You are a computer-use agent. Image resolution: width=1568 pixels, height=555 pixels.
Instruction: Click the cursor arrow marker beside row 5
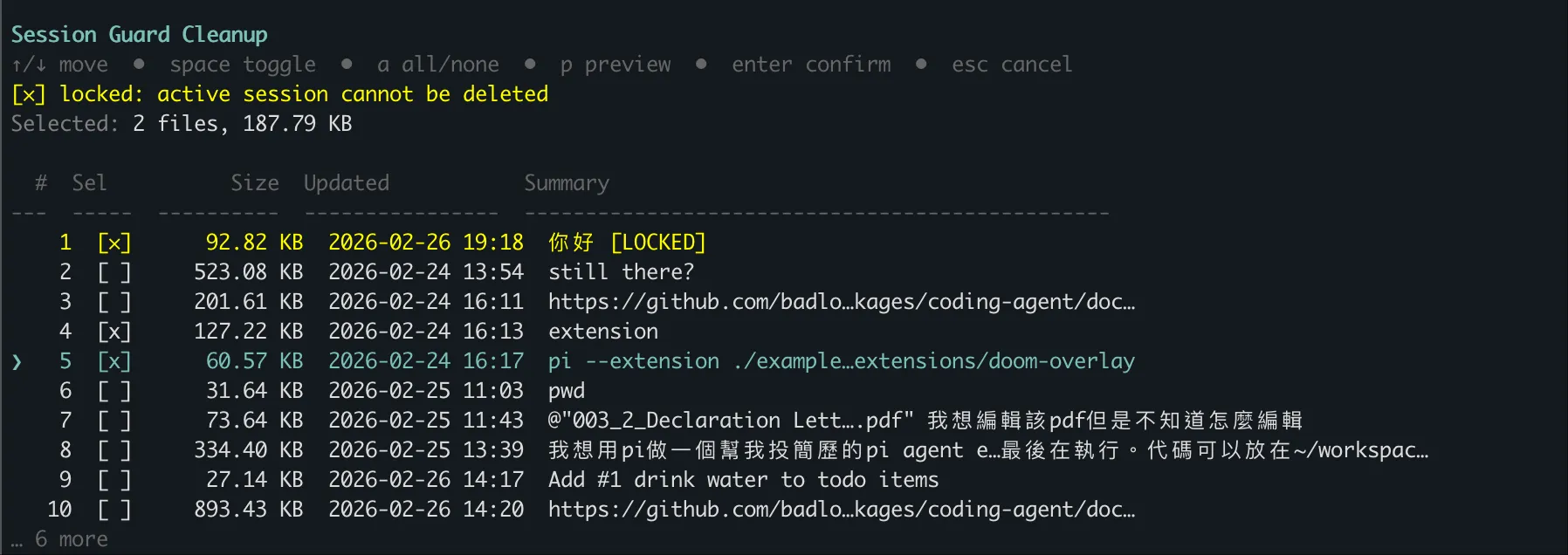pos(17,361)
